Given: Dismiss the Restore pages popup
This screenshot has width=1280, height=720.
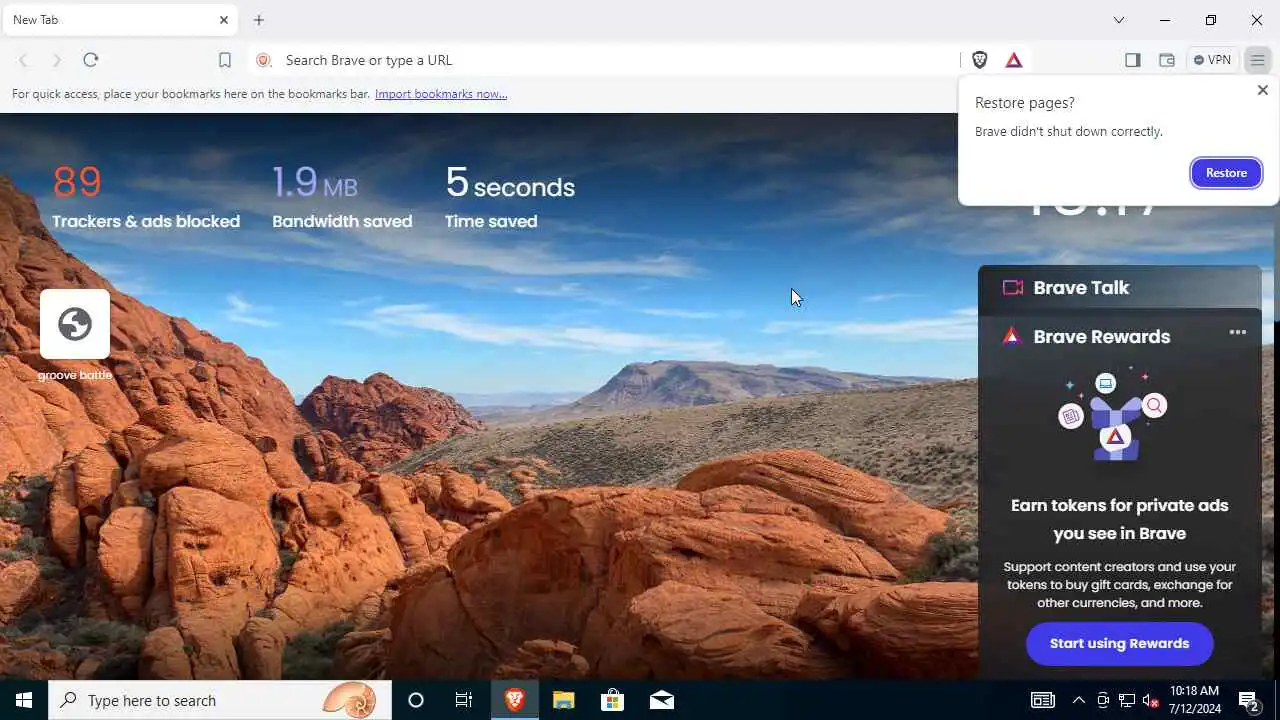Looking at the screenshot, I should tap(1262, 90).
